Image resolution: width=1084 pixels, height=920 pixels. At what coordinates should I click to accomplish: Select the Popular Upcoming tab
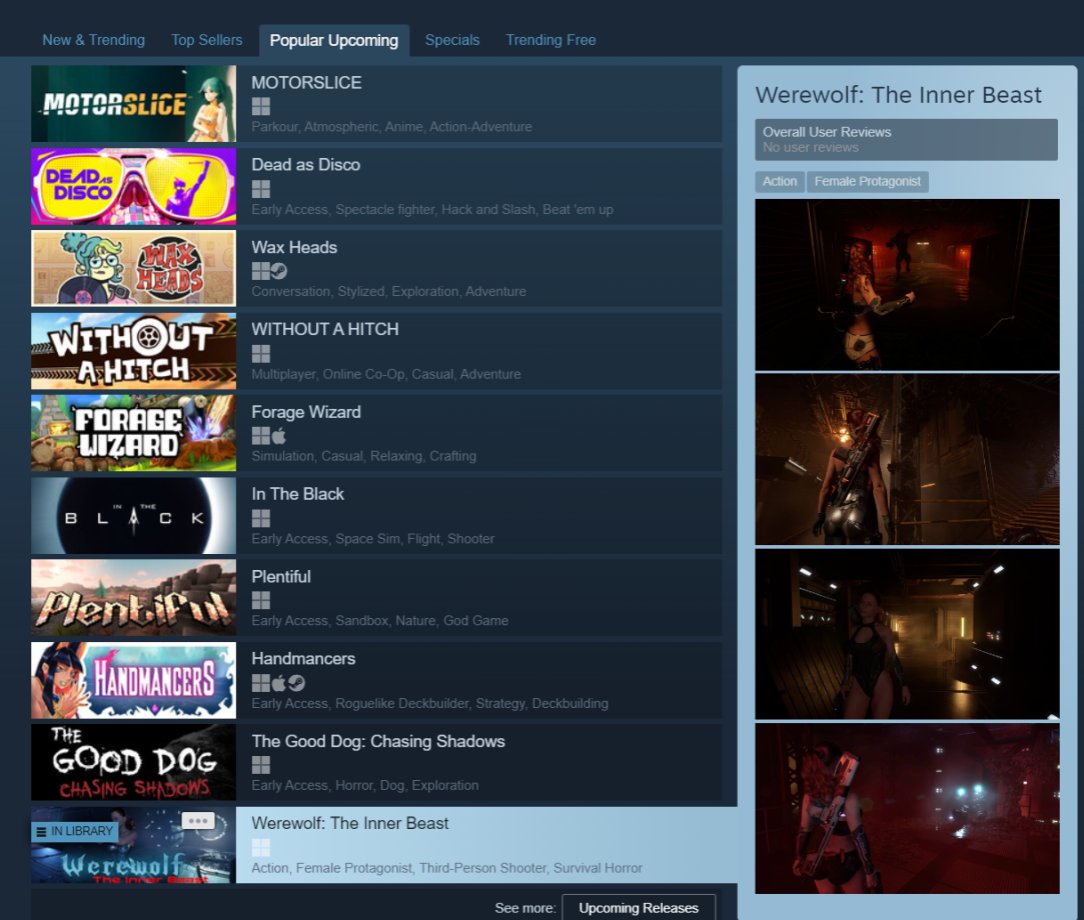[x=334, y=40]
